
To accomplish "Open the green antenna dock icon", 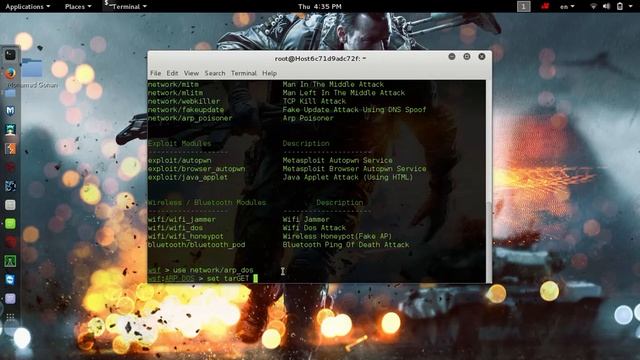I will [10, 261].
